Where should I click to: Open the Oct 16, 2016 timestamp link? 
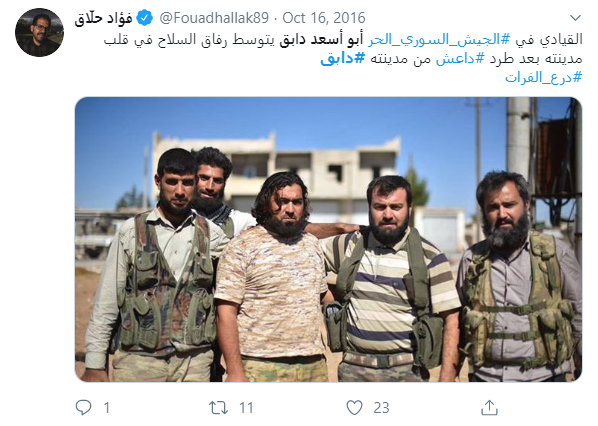coord(324,18)
